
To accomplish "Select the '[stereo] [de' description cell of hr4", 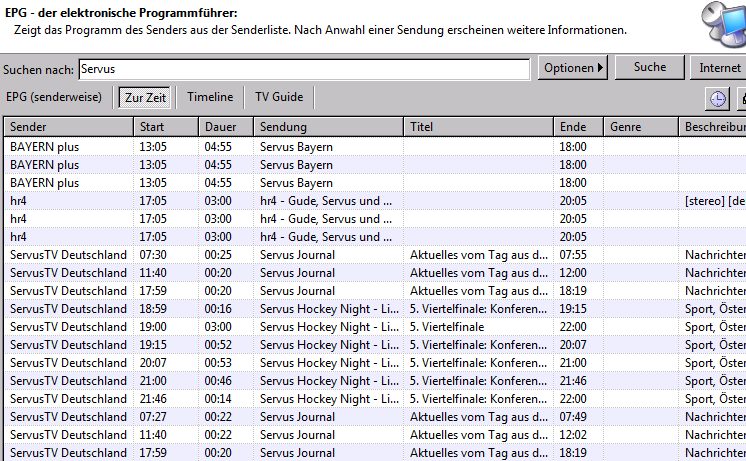I will [714, 201].
